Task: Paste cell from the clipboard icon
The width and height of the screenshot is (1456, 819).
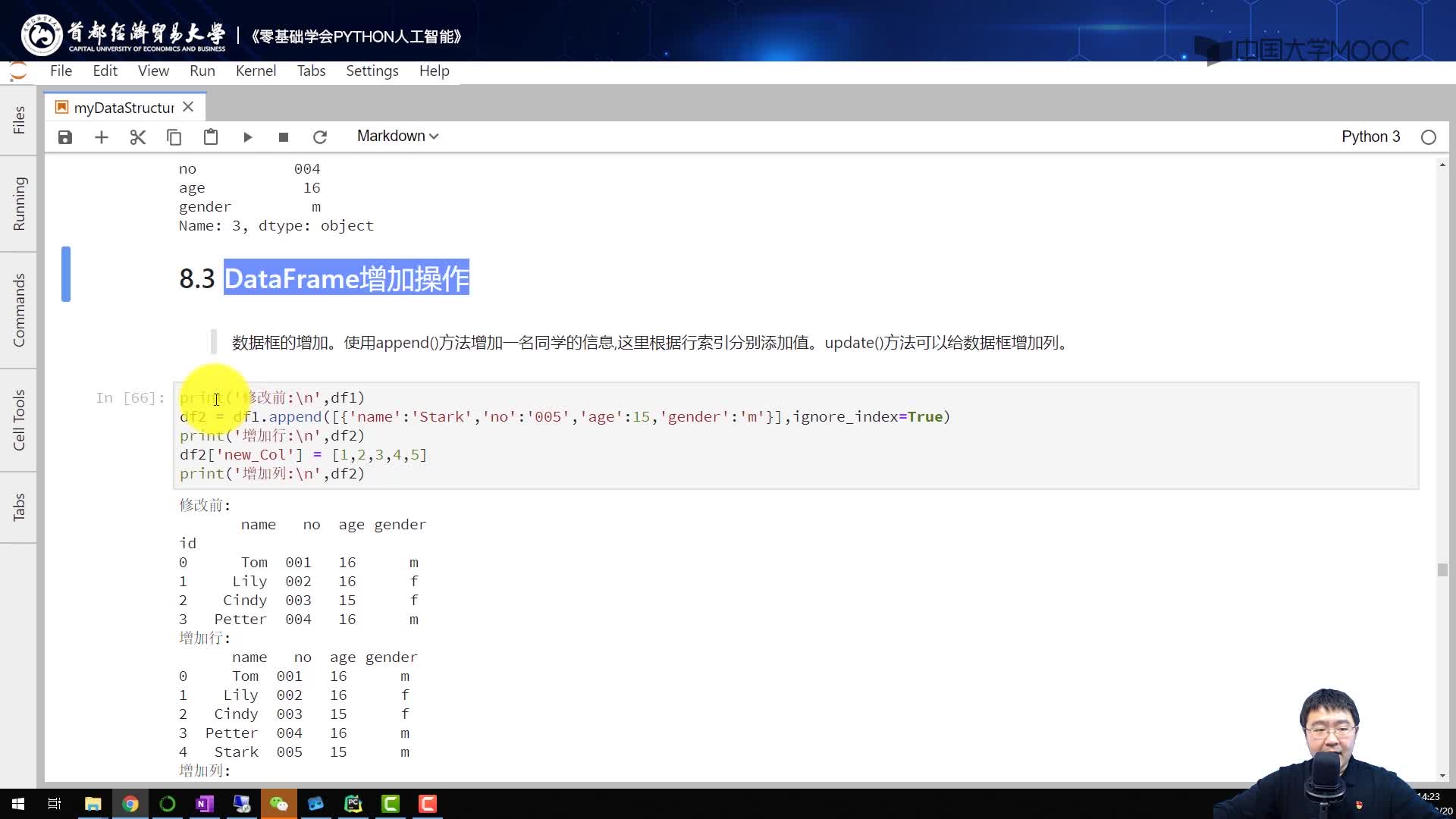Action: click(x=211, y=137)
